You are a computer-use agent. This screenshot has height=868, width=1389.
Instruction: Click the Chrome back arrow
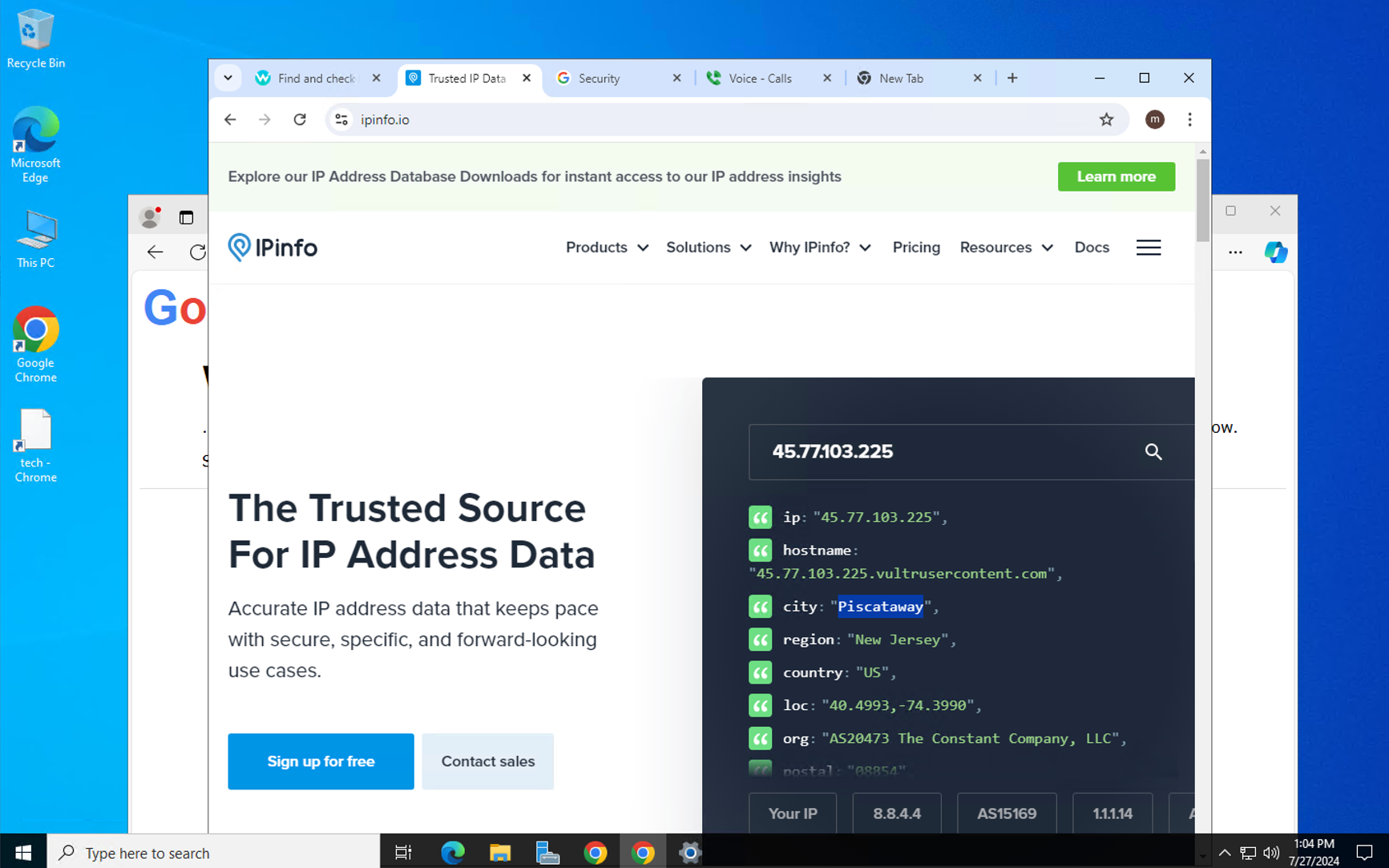coord(230,119)
